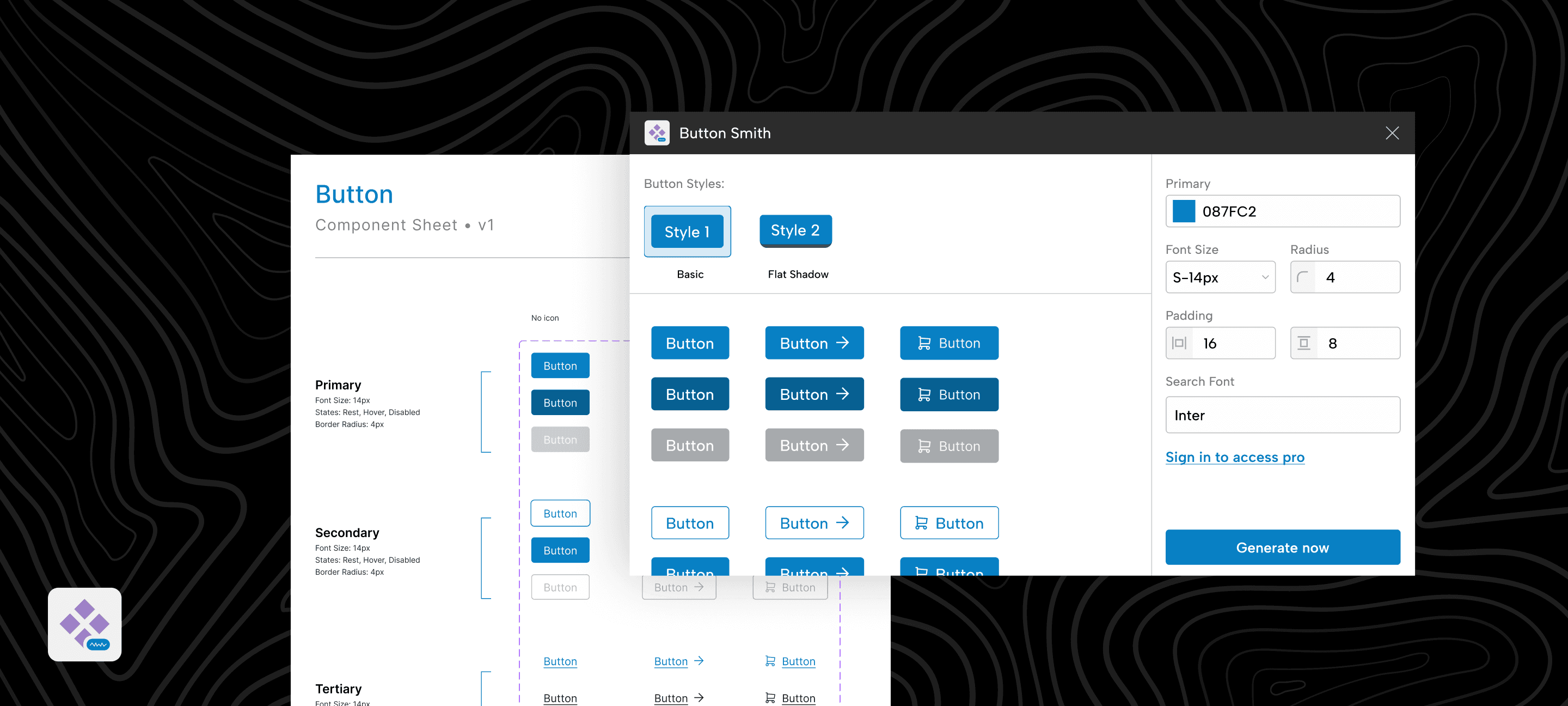Click the Generate now button
Image resolution: width=1568 pixels, height=706 pixels.
tap(1283, 547)
